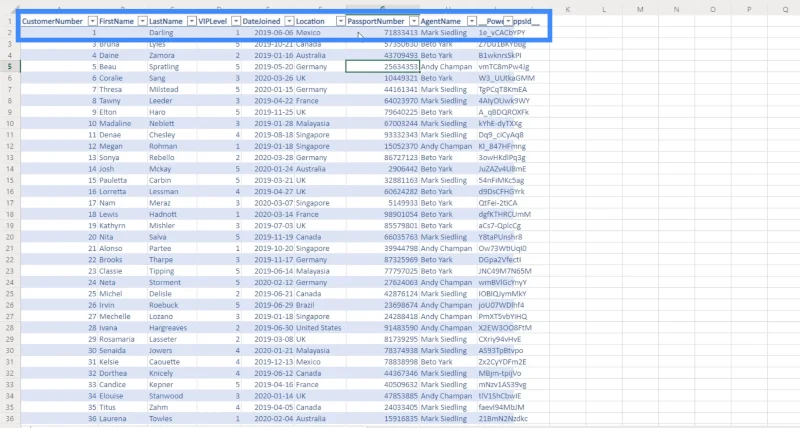Select column M header
Screen dimensions: 800x428
[x=640, y=9]
